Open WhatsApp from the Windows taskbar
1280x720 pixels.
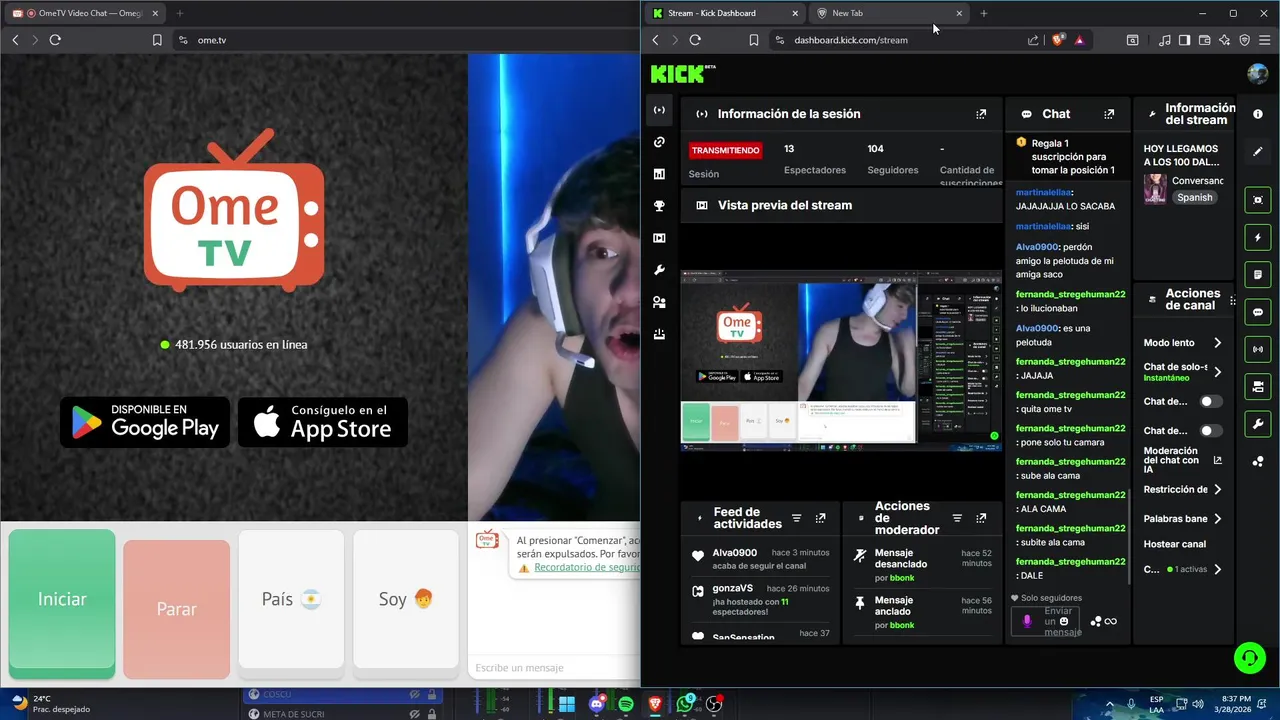click(x=685, y=704)
